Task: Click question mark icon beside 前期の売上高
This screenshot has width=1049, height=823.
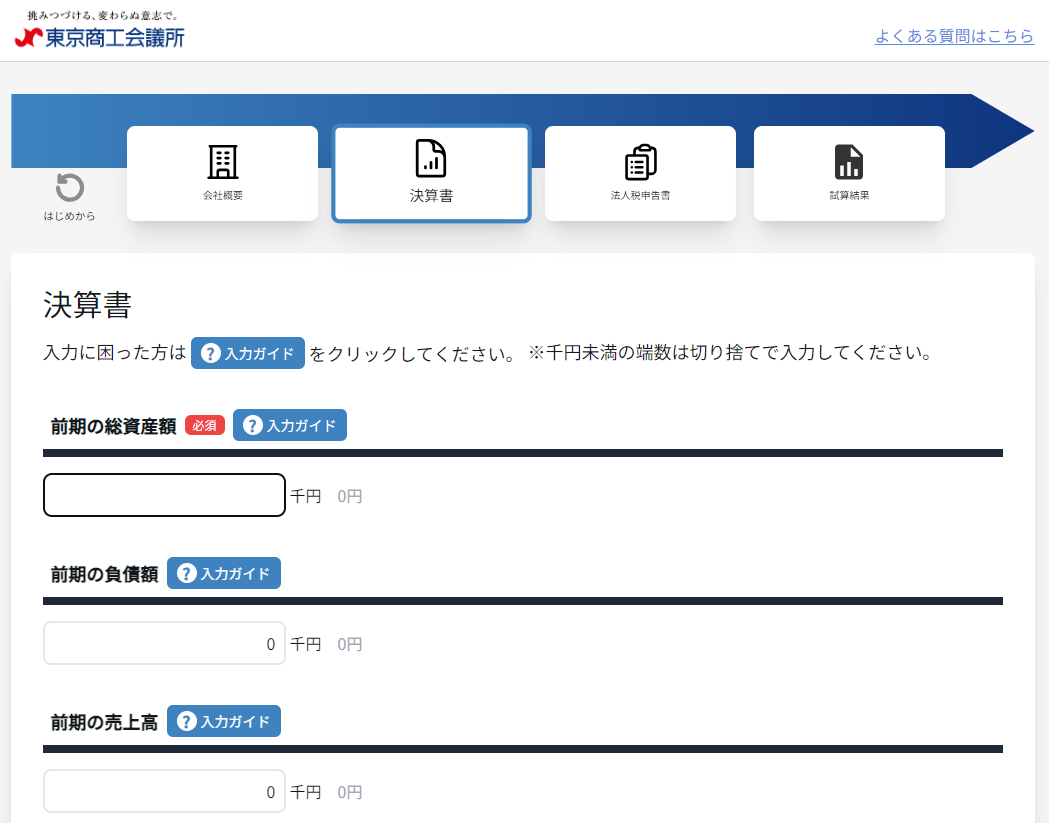Action: pyautogui.click(x=187, y=722)
